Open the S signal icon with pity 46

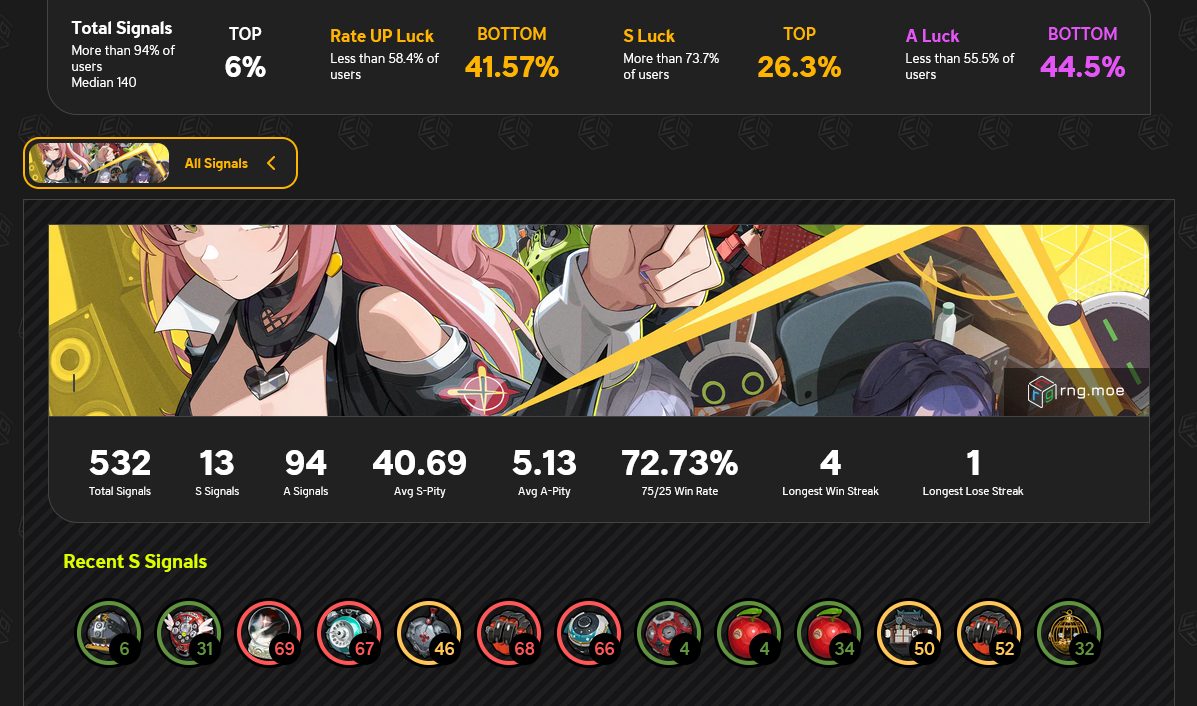click(429, 633)
